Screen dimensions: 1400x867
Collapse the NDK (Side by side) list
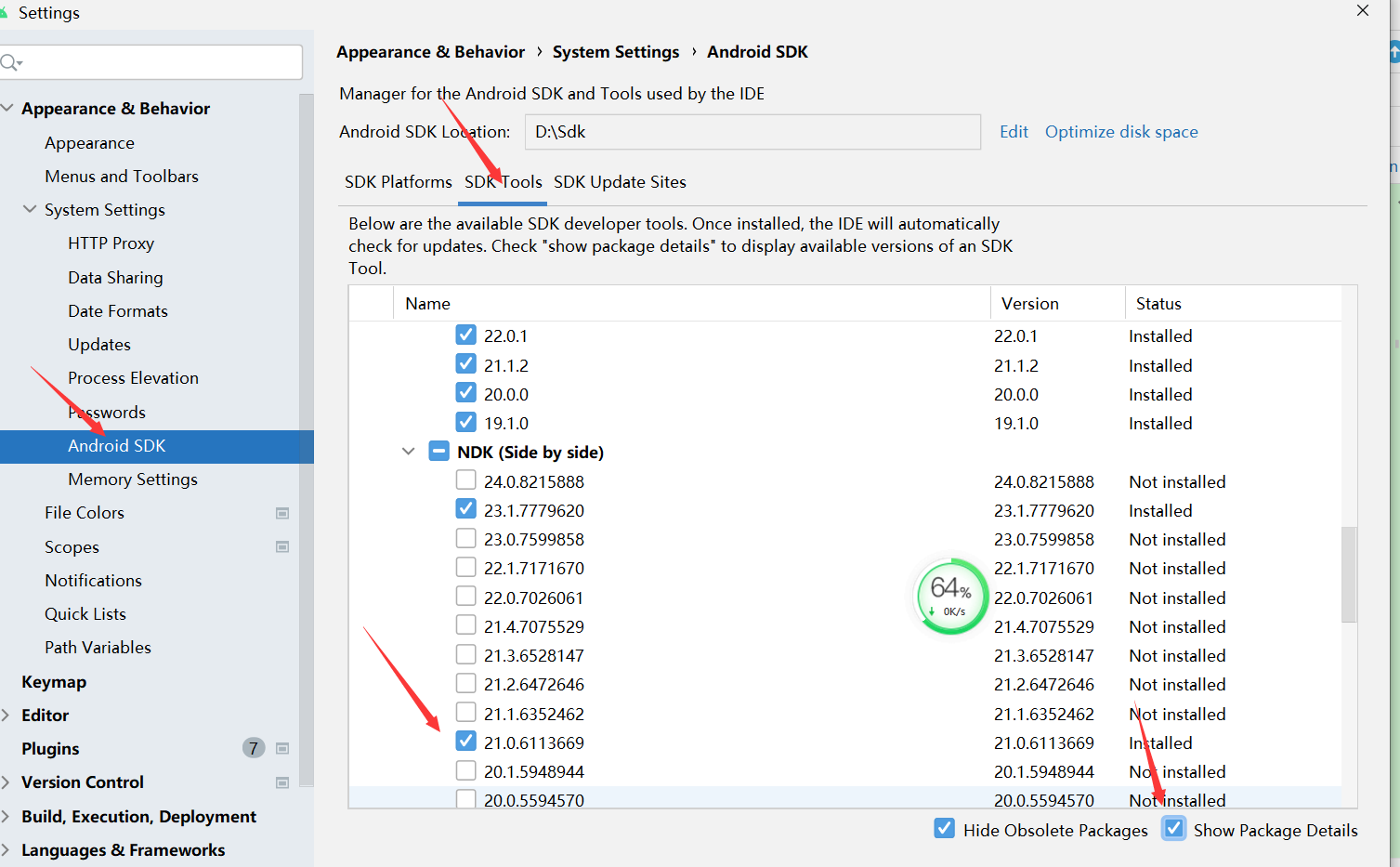click(408, 451)
